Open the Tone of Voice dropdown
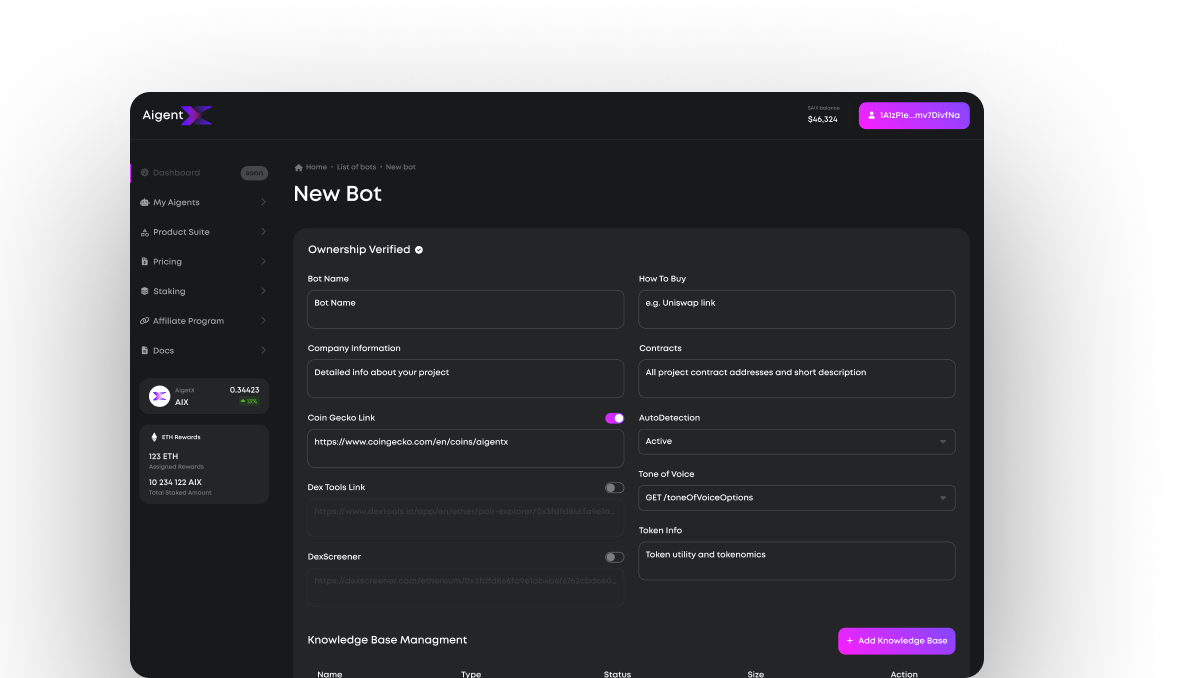This screenshot has width=1192, height=678. [x=796, y=498]
